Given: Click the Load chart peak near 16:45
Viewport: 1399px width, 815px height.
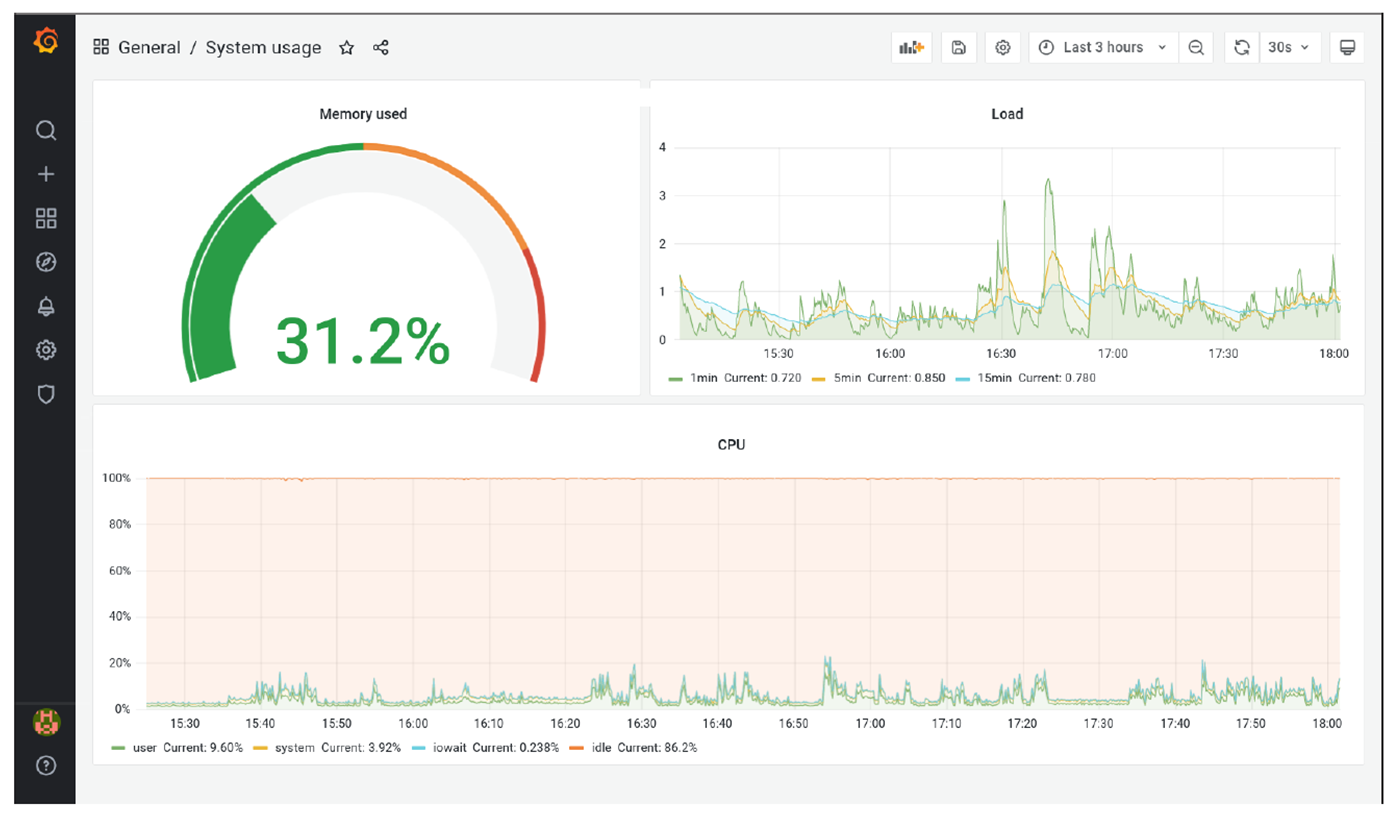Looking at the screenshot, I should coord(1047,182).
